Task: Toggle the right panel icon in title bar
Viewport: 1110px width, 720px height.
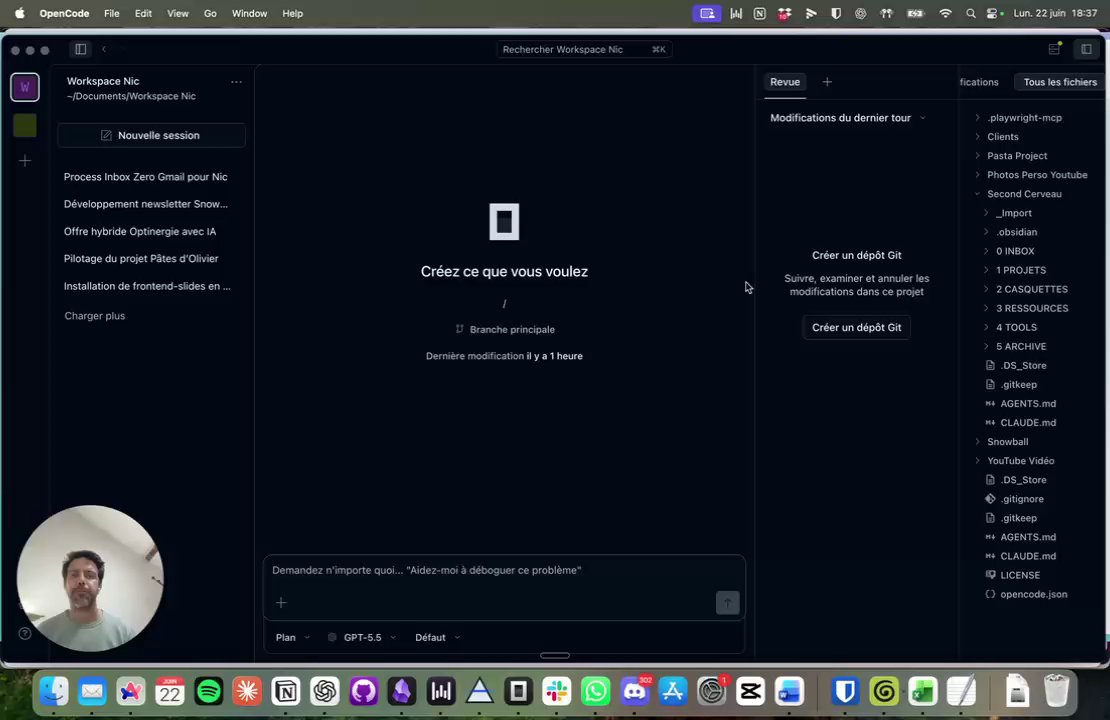Action: (1086, 49)
